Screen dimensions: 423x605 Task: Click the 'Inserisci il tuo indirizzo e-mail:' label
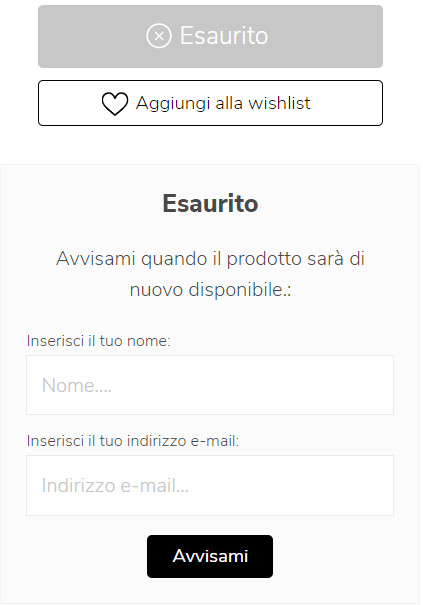[133, 441]
